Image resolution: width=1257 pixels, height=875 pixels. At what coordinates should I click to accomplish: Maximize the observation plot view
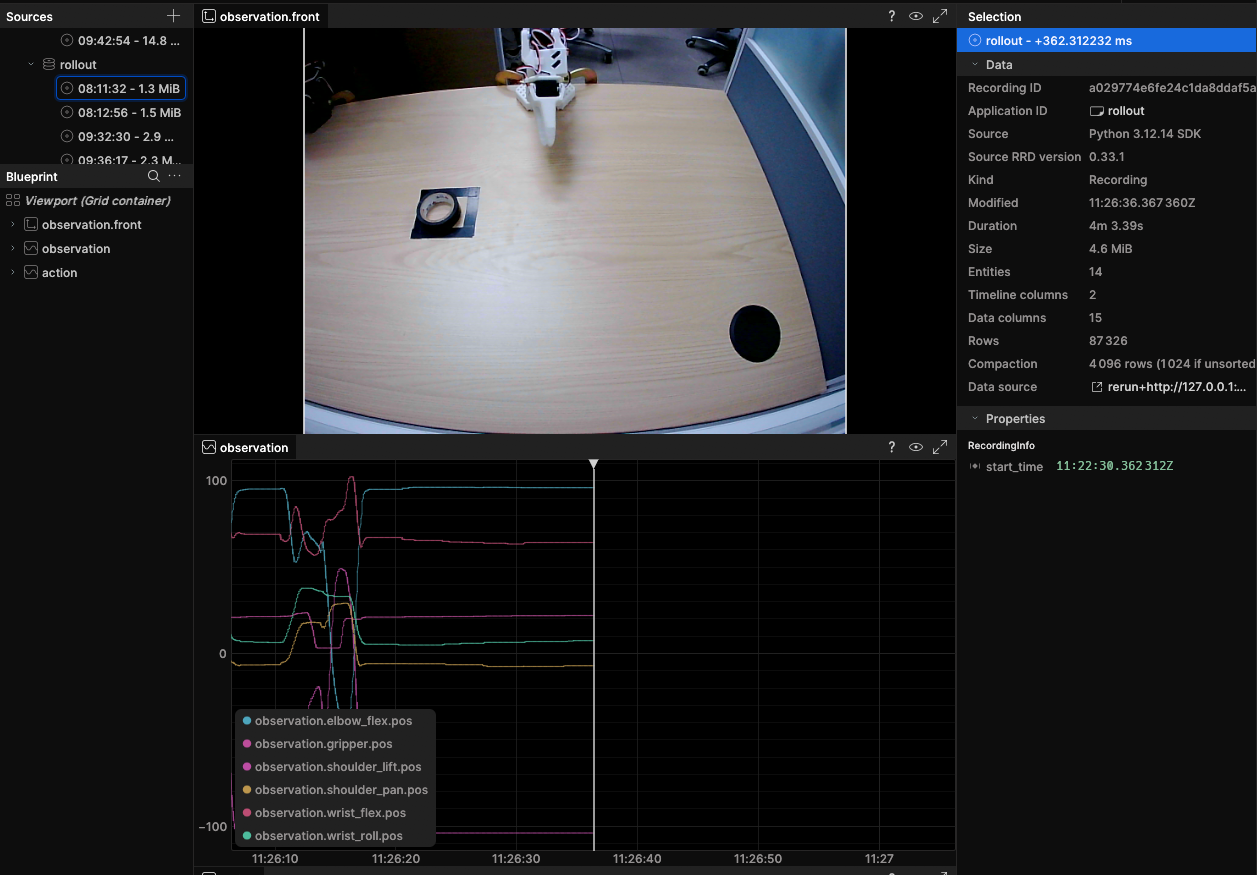(x=940, y=447)
